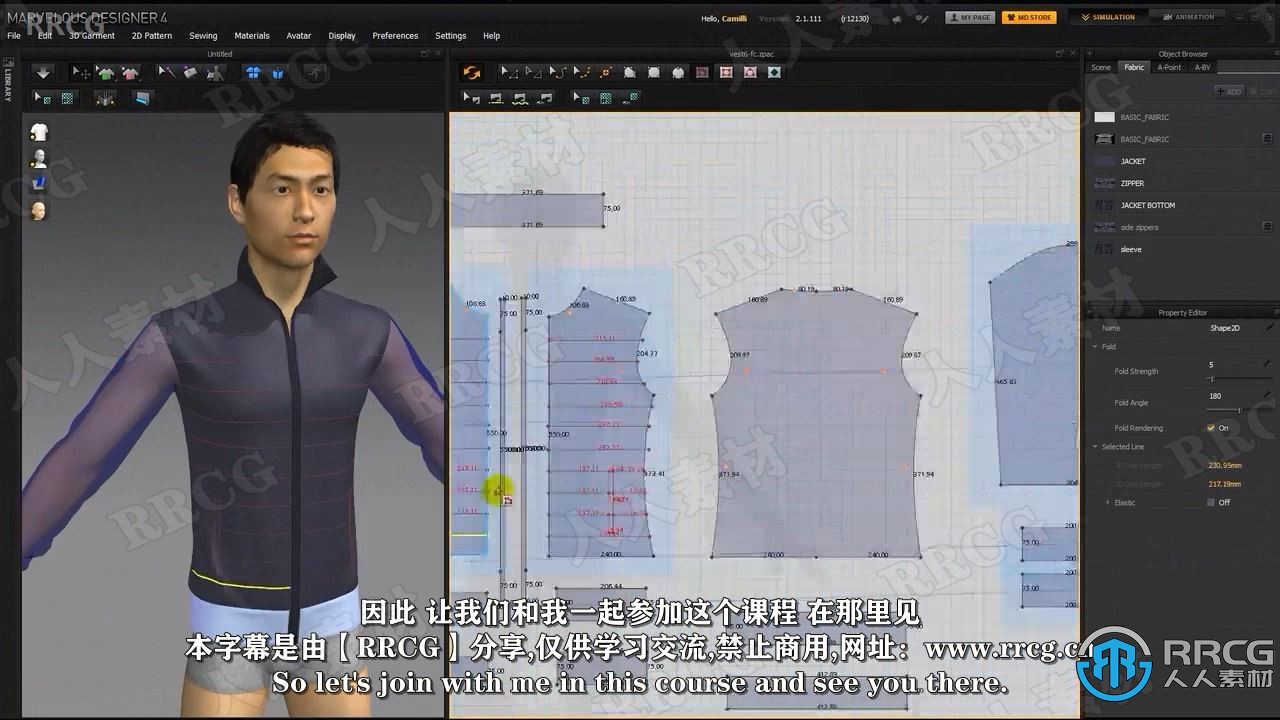Open the Materials menu
This screenshot has height=720, width=1280.
coord(252,35)
